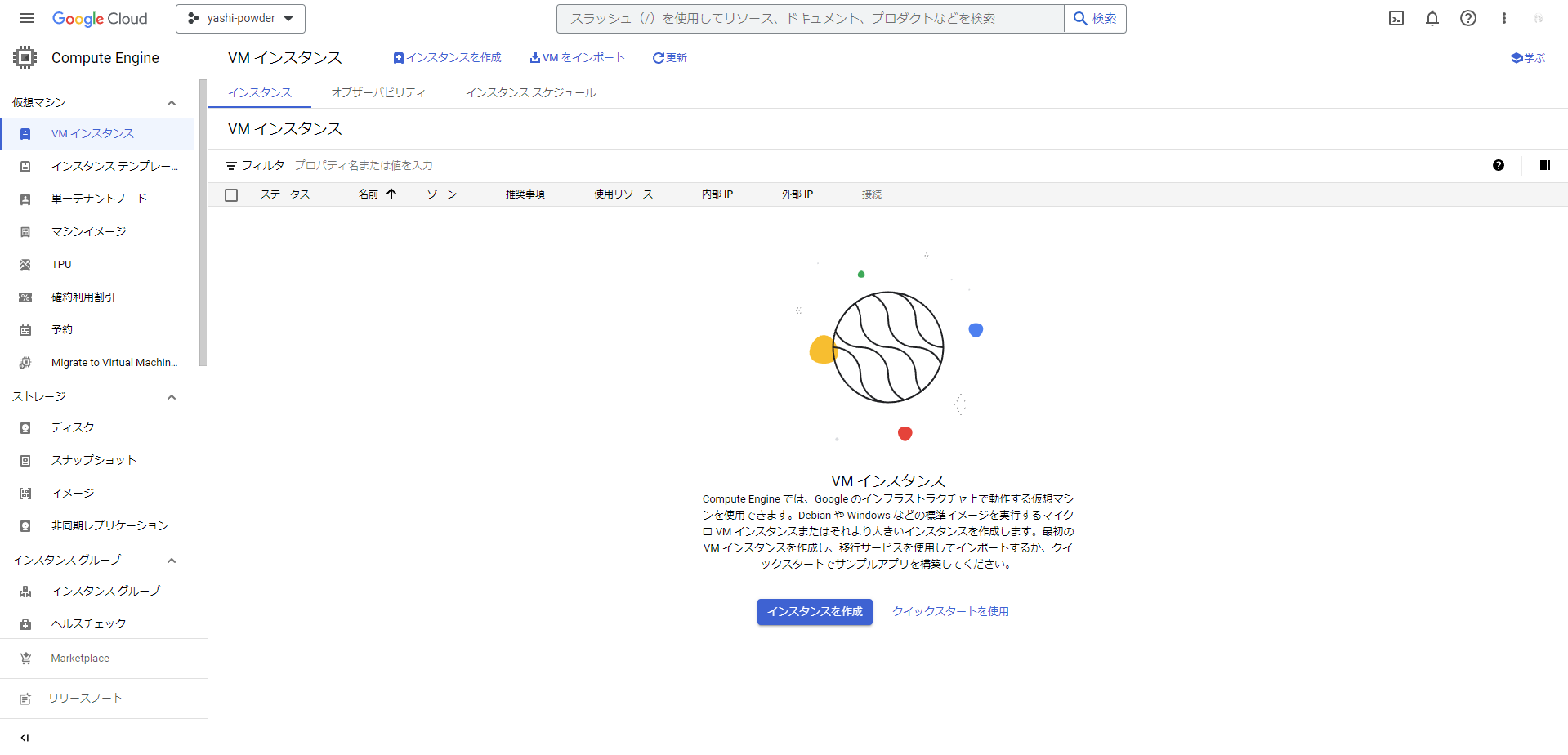
Task: Click the 内部 IP column header
Action: click(717, 194)
